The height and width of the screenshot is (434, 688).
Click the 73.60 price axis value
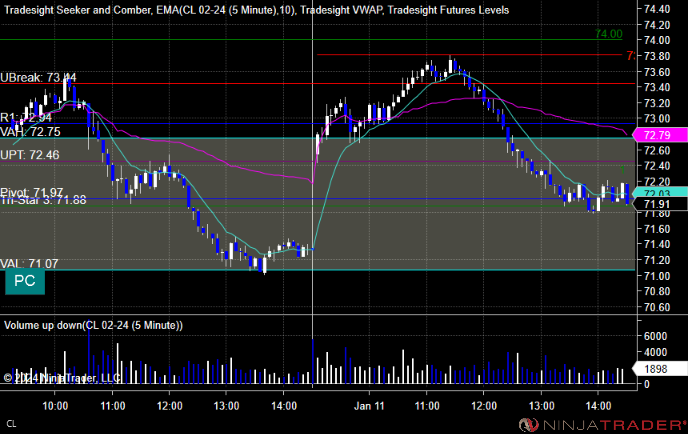(x=657, y=72)
